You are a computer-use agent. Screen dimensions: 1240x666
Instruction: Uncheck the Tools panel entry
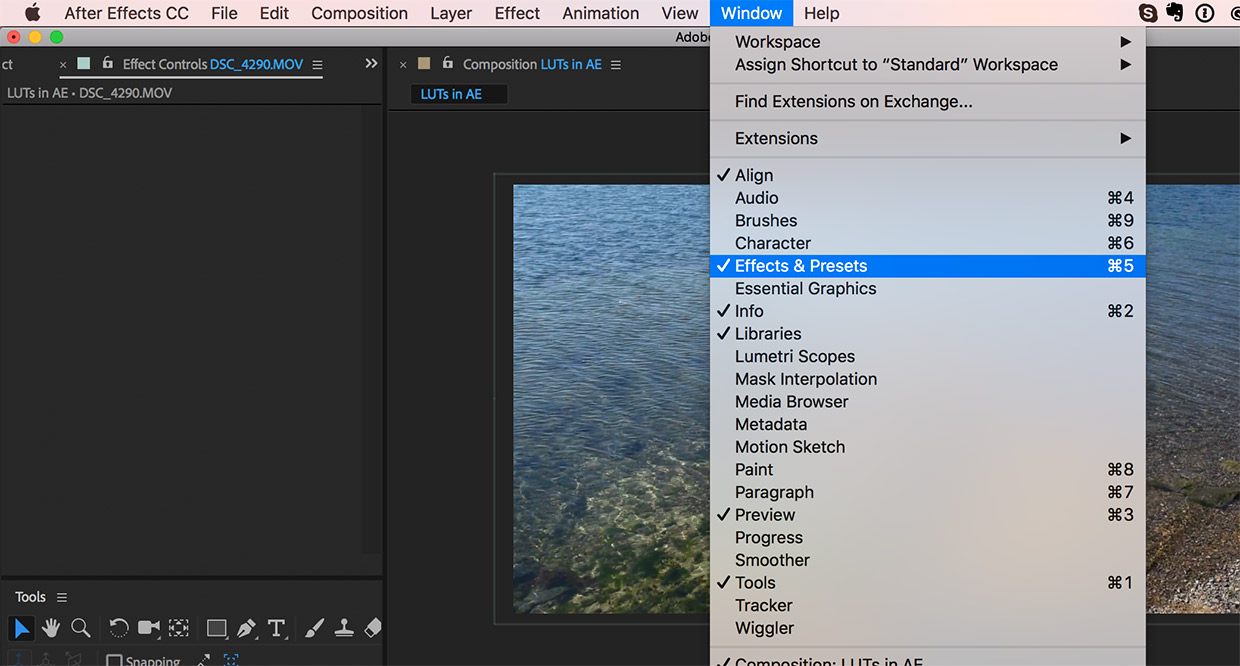(x=928, y=583)
